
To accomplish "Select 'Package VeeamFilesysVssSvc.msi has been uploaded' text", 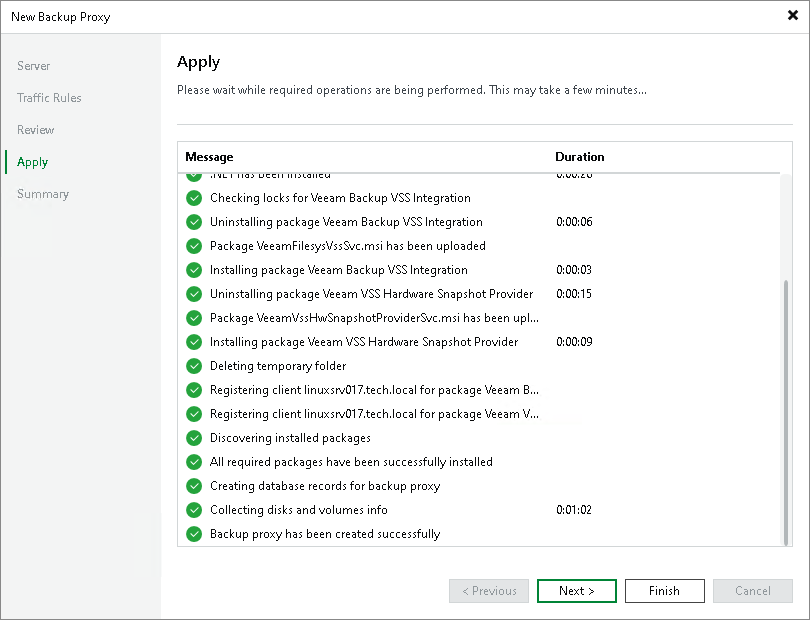I will [x=348, y=246].
